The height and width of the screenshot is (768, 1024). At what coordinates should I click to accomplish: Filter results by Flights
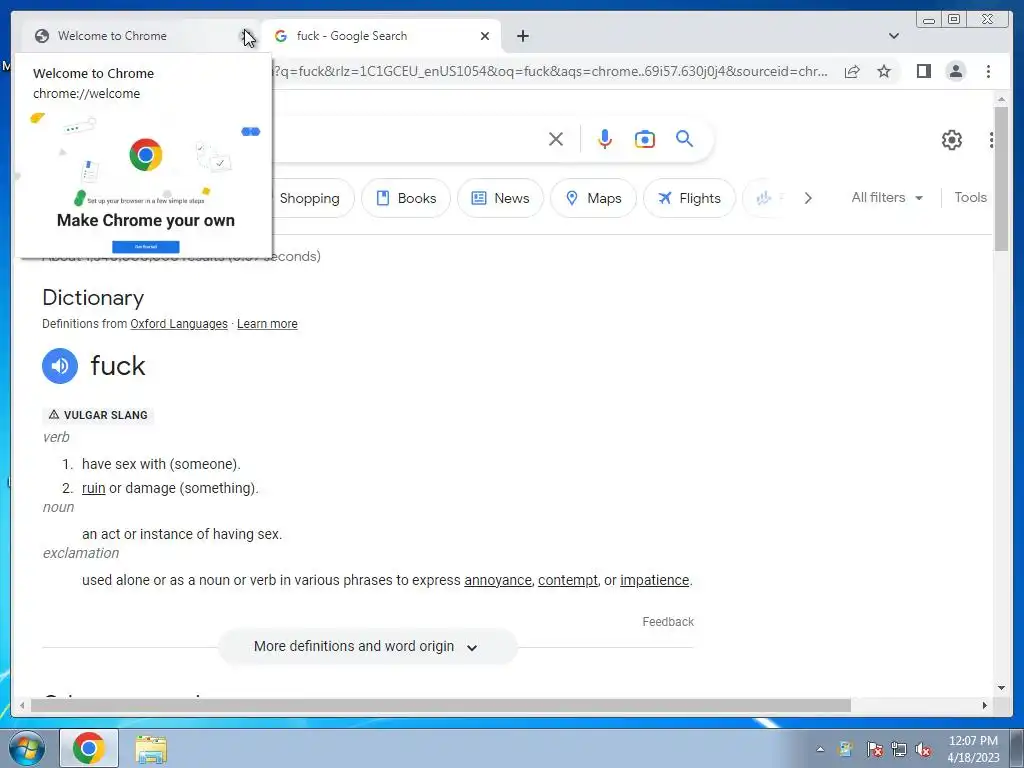pyautogui.click(x=689, y=198)
